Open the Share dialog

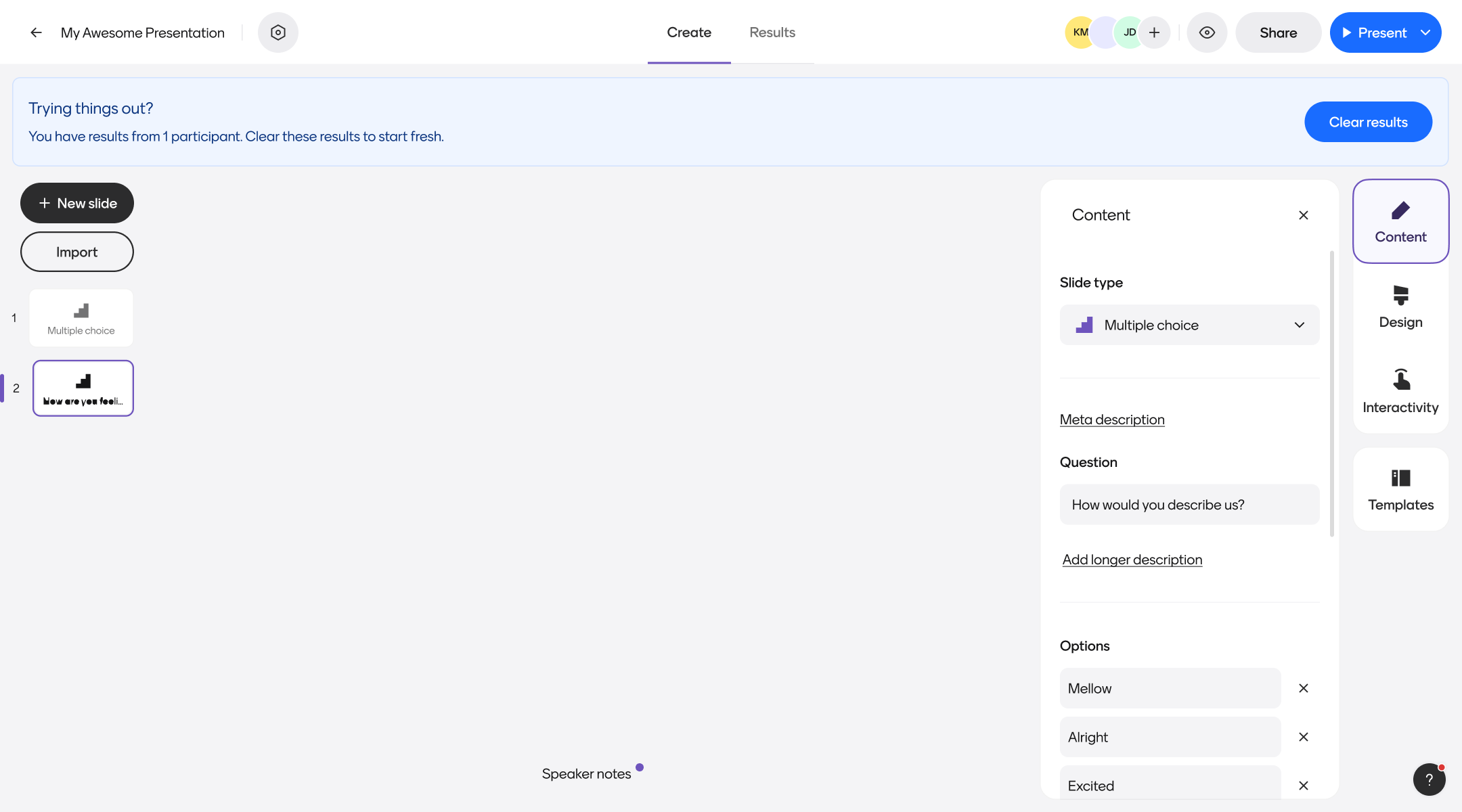[1278, 32]
